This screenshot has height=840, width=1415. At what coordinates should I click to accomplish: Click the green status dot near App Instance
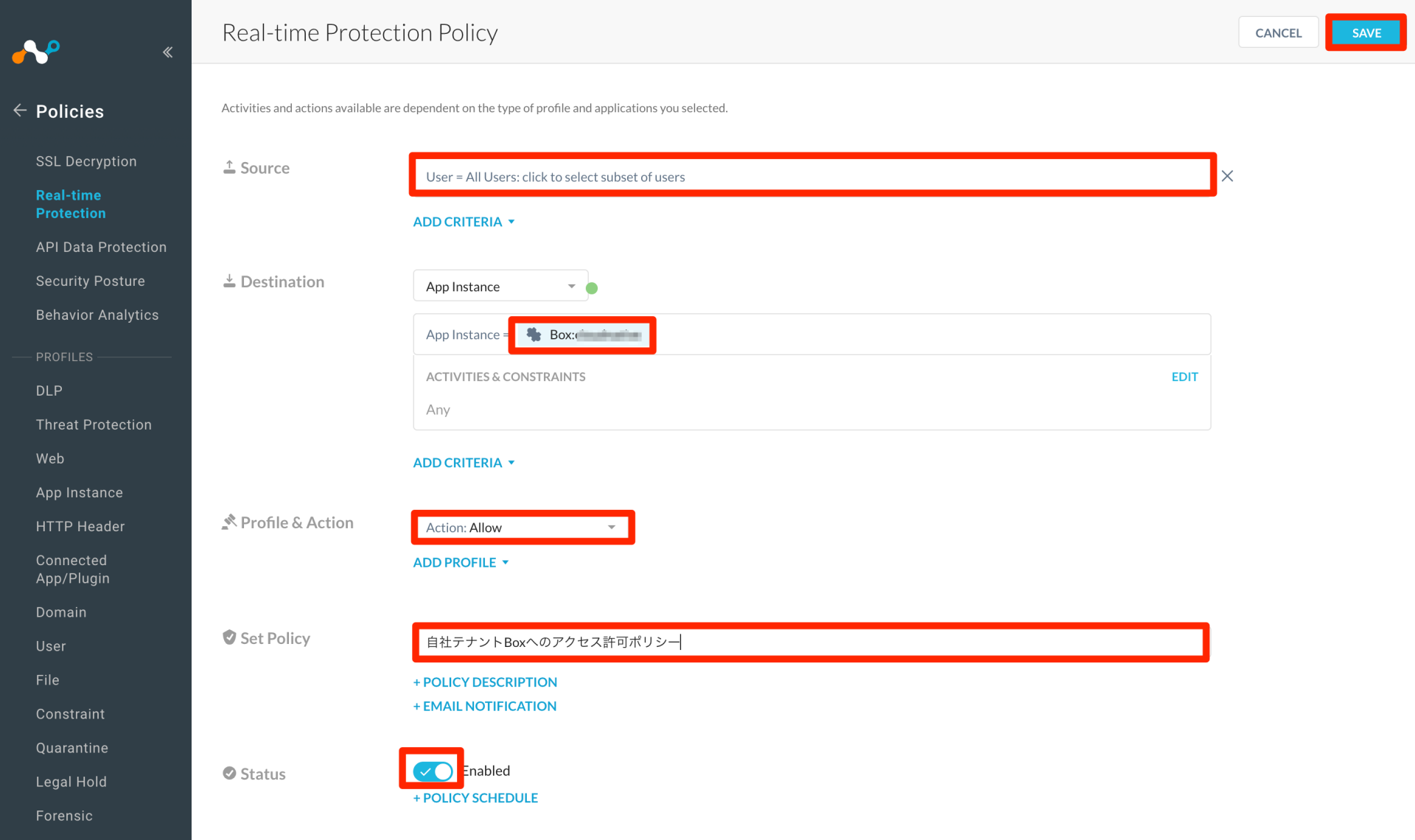coord(592,287)
